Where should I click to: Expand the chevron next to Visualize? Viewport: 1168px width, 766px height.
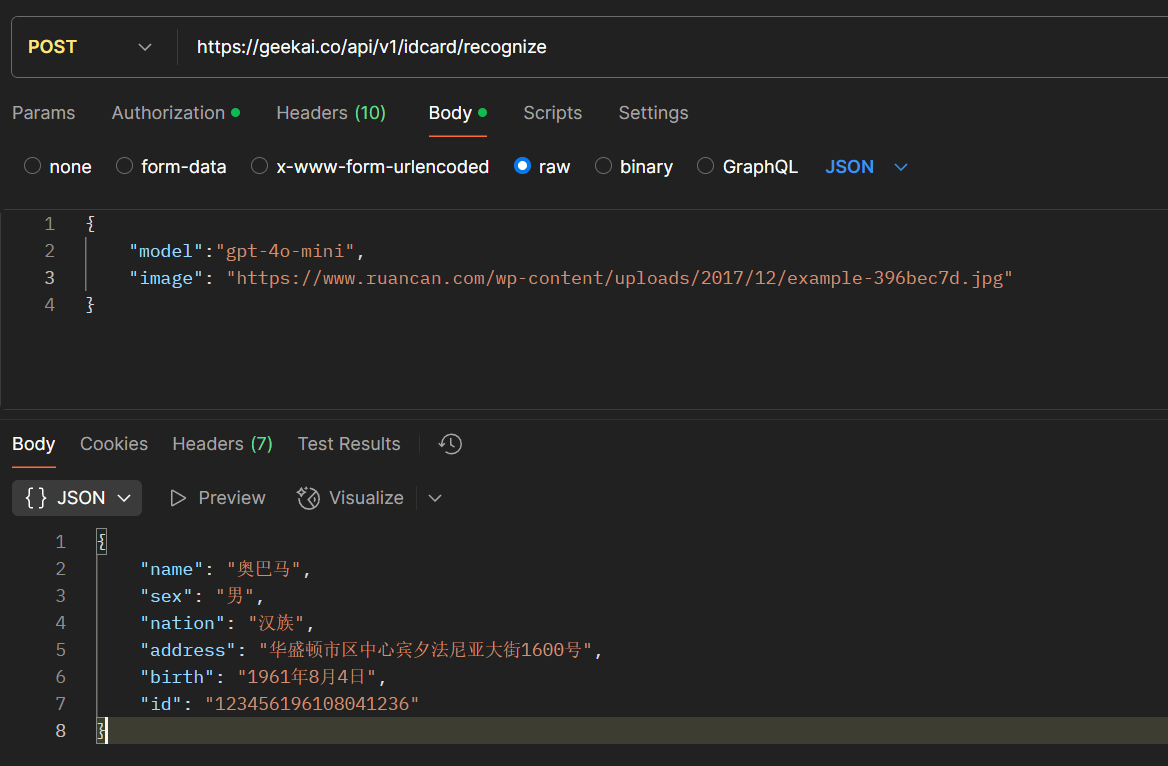pos(435,498)
